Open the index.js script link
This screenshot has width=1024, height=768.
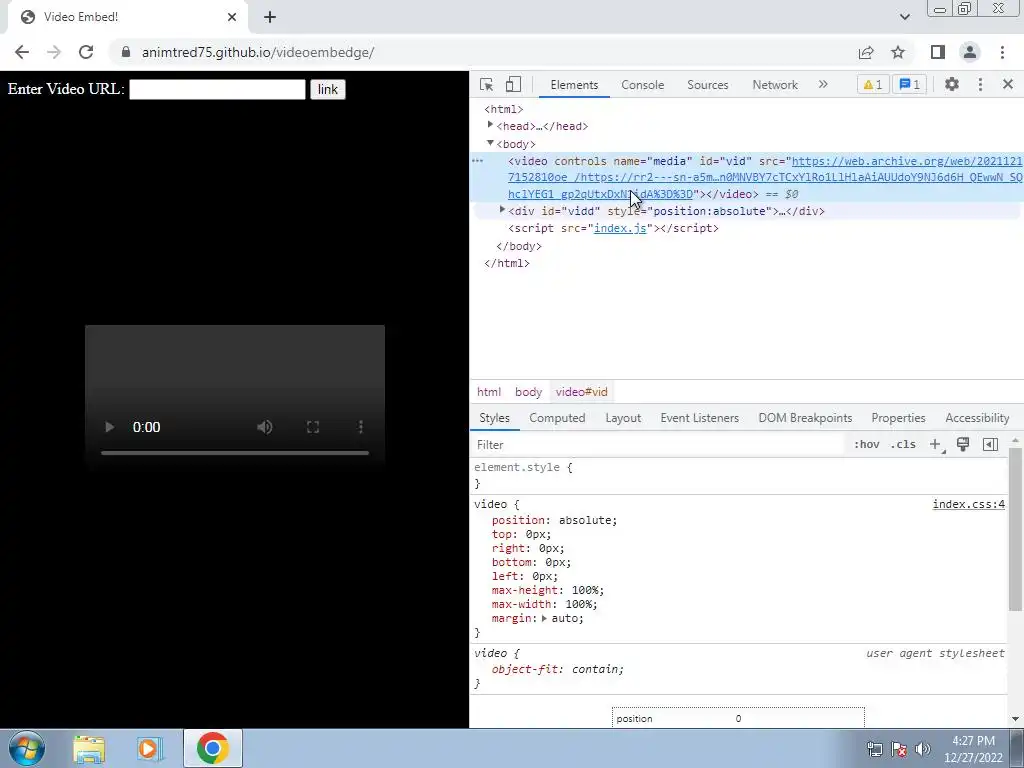coord(620,228)
